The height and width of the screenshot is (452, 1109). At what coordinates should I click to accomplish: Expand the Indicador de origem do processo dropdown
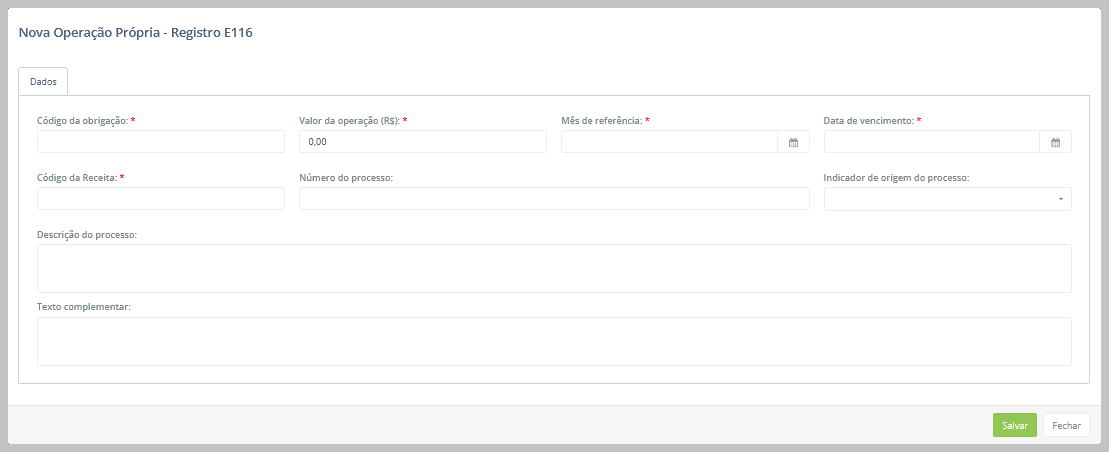click(x=947, y=199)
